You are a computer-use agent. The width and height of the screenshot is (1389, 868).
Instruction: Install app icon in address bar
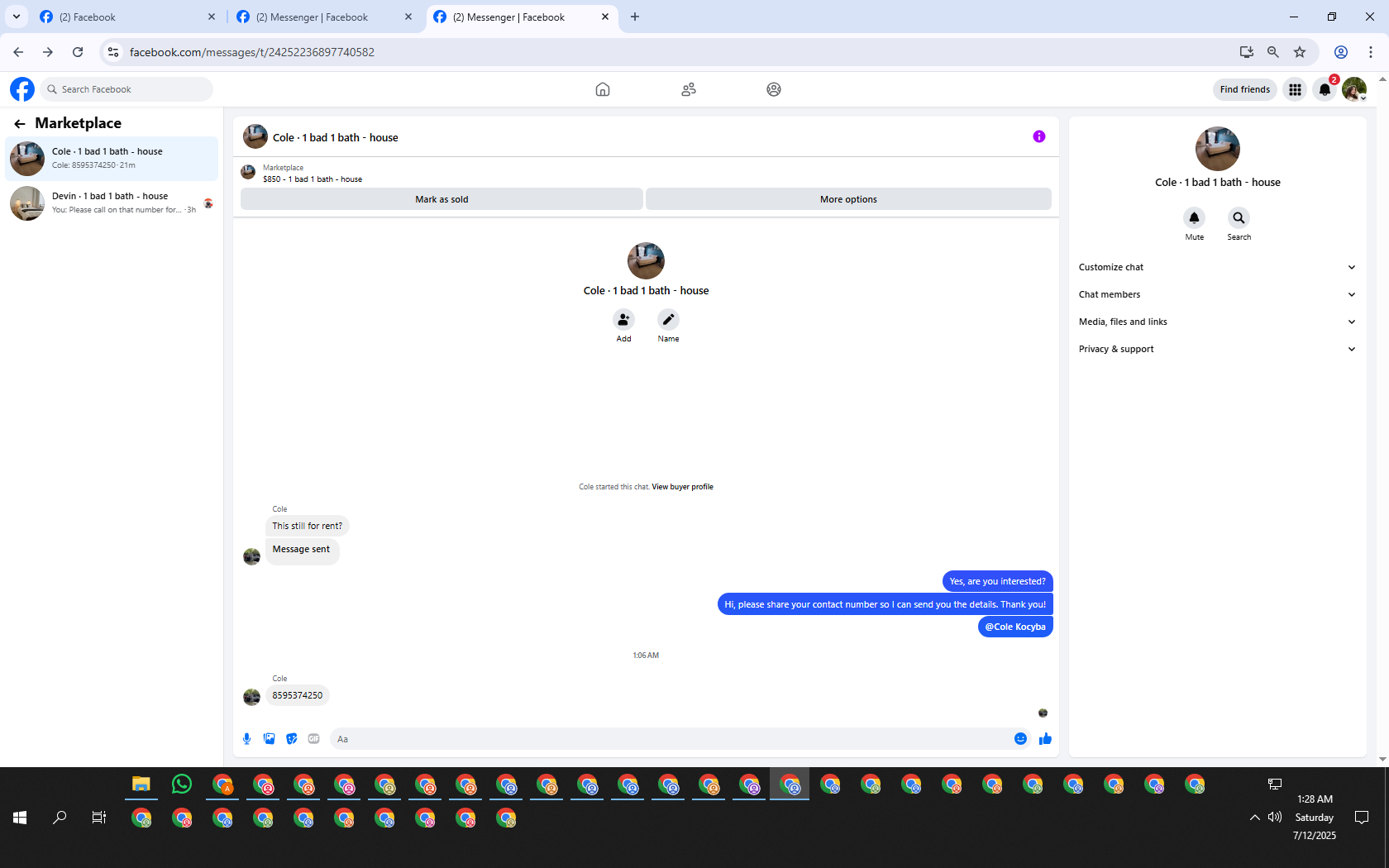1247,52
